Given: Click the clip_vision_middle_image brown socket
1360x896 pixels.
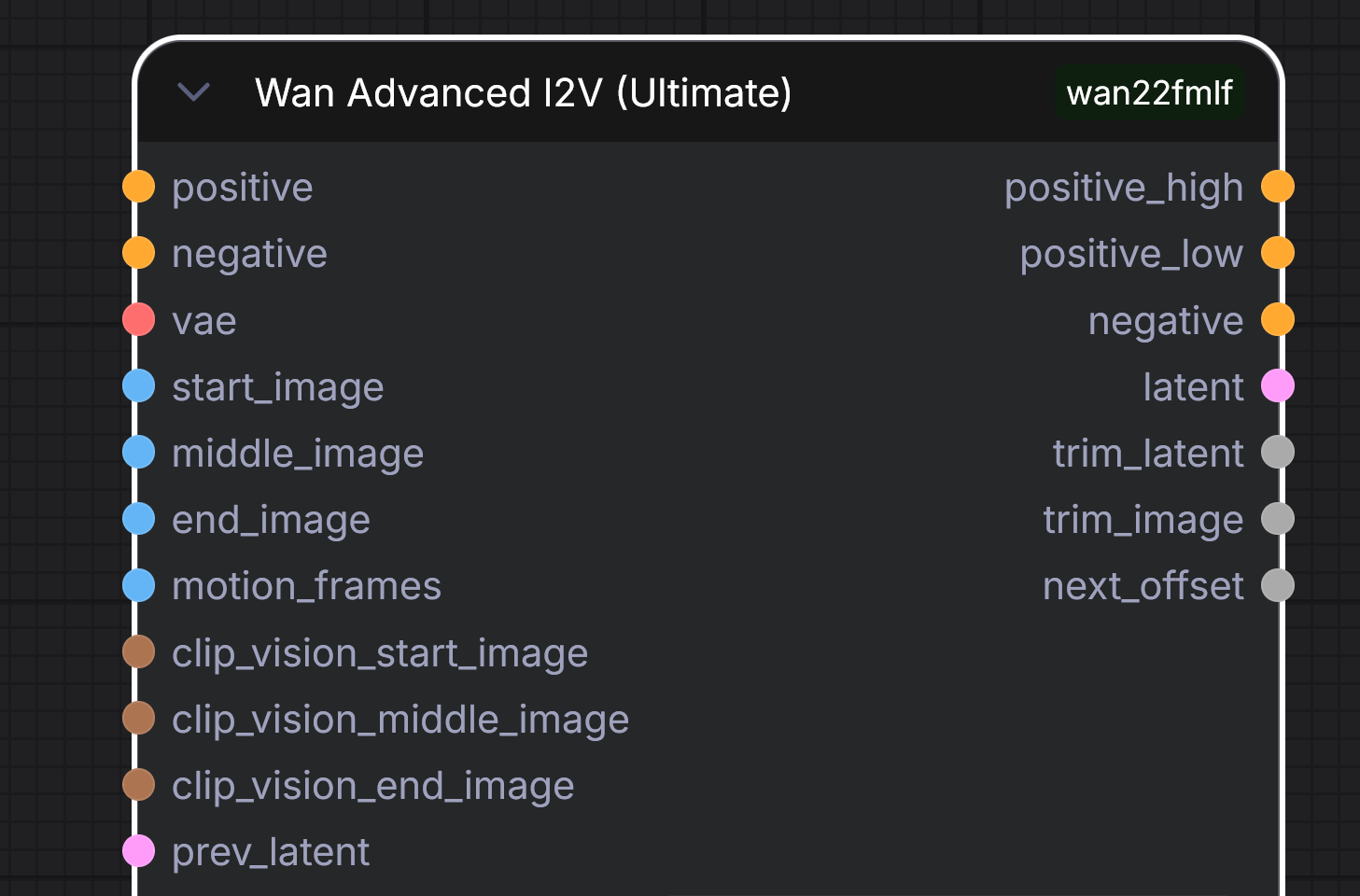Looking at the screenshot, I should (x=139, y=719).
